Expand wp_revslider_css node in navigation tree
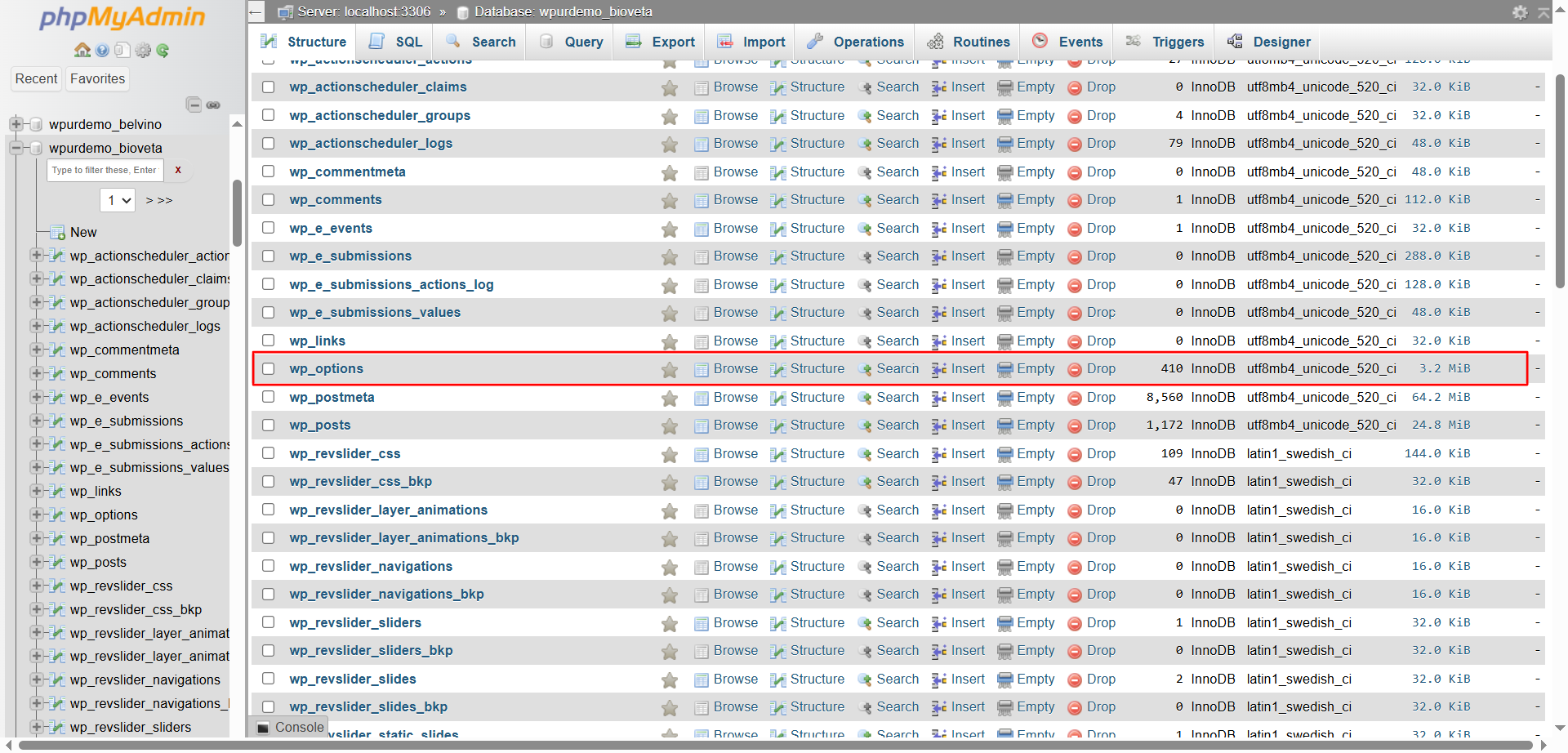 pyautogui.click(x=36, y=586)
